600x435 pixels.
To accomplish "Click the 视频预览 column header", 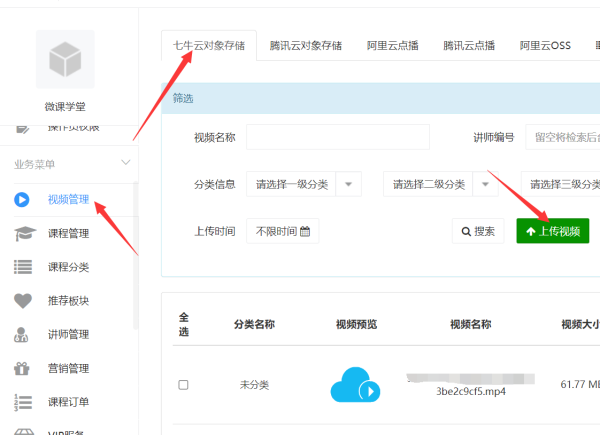I will 356,324.
